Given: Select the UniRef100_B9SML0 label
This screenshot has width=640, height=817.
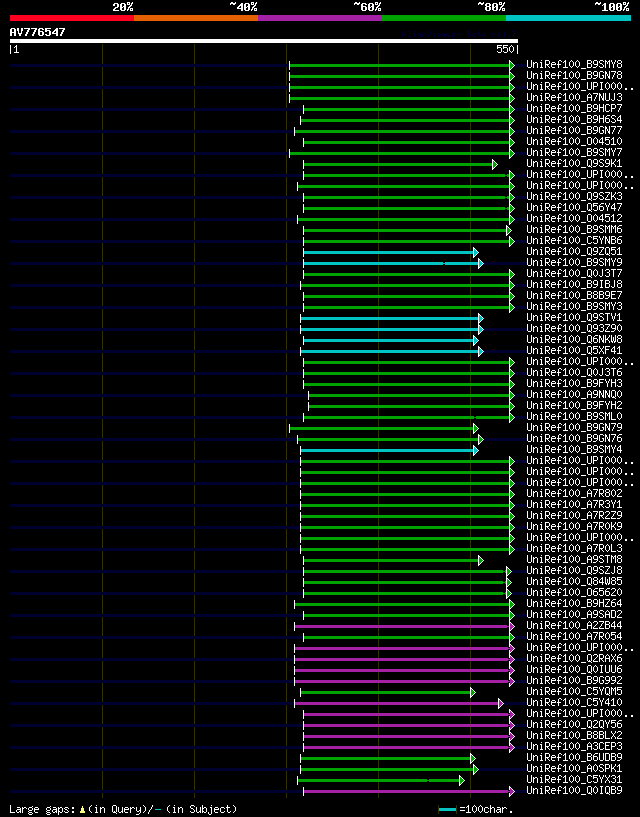Looking at the screenshot, I should coord(574,416).
